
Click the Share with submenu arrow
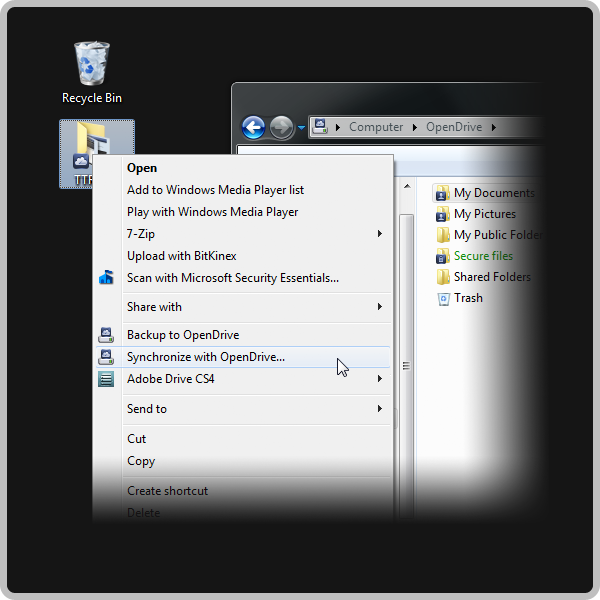380,307
